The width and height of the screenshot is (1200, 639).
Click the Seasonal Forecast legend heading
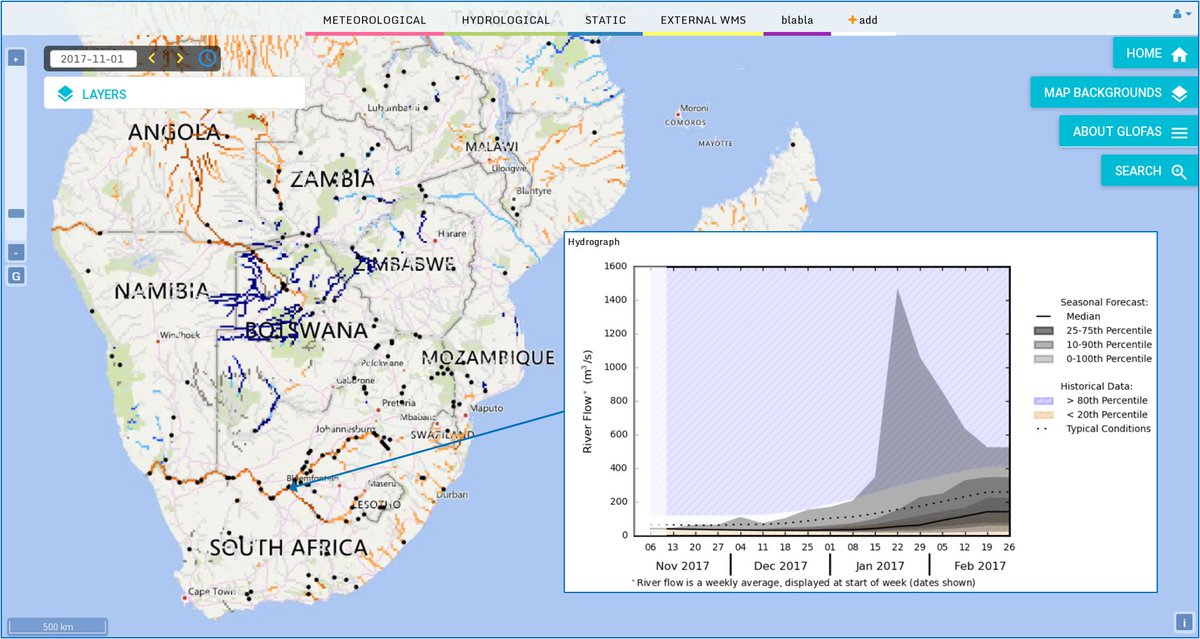tap(1104, 302)
